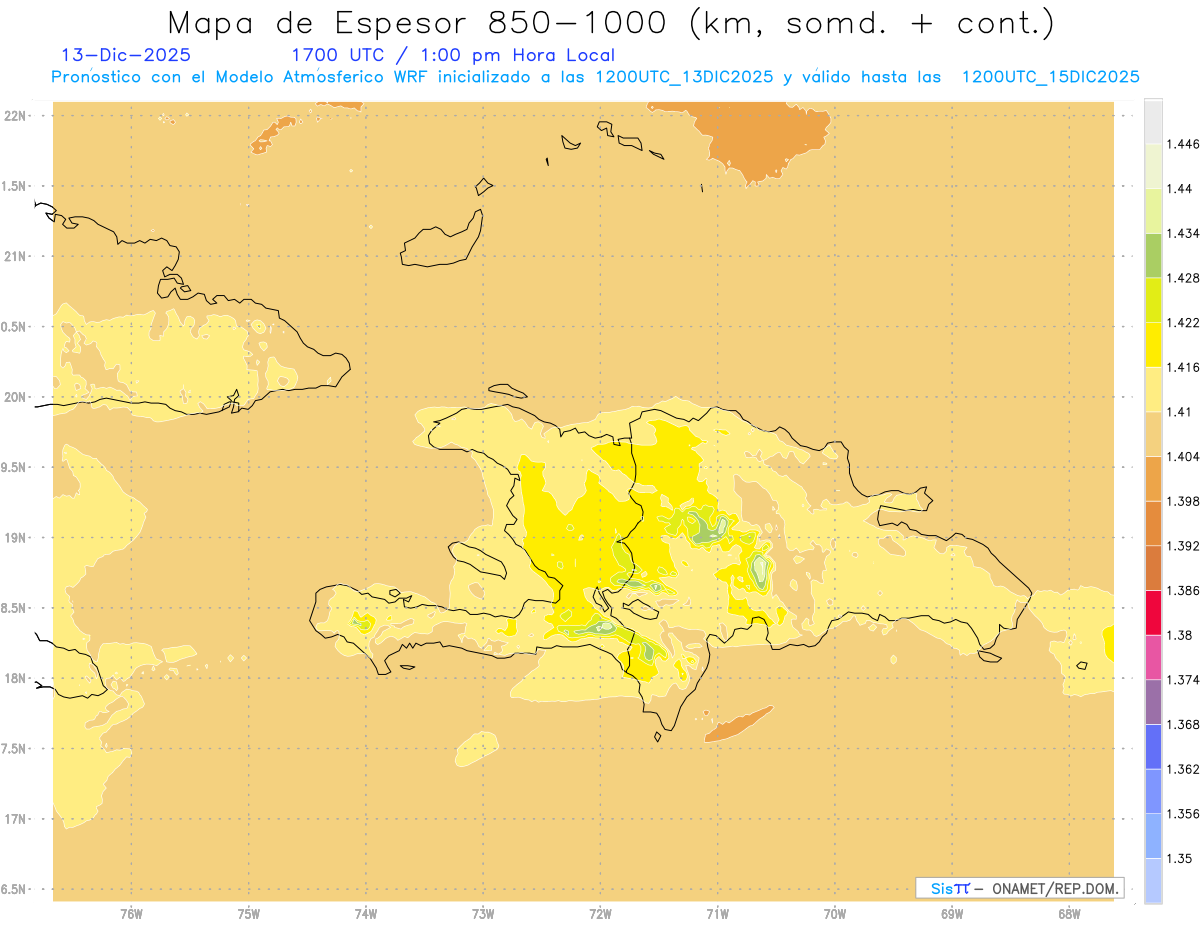Click the colorbar value 1.356
This screenshot has width=1200, height=927.
pos(1181,814)
